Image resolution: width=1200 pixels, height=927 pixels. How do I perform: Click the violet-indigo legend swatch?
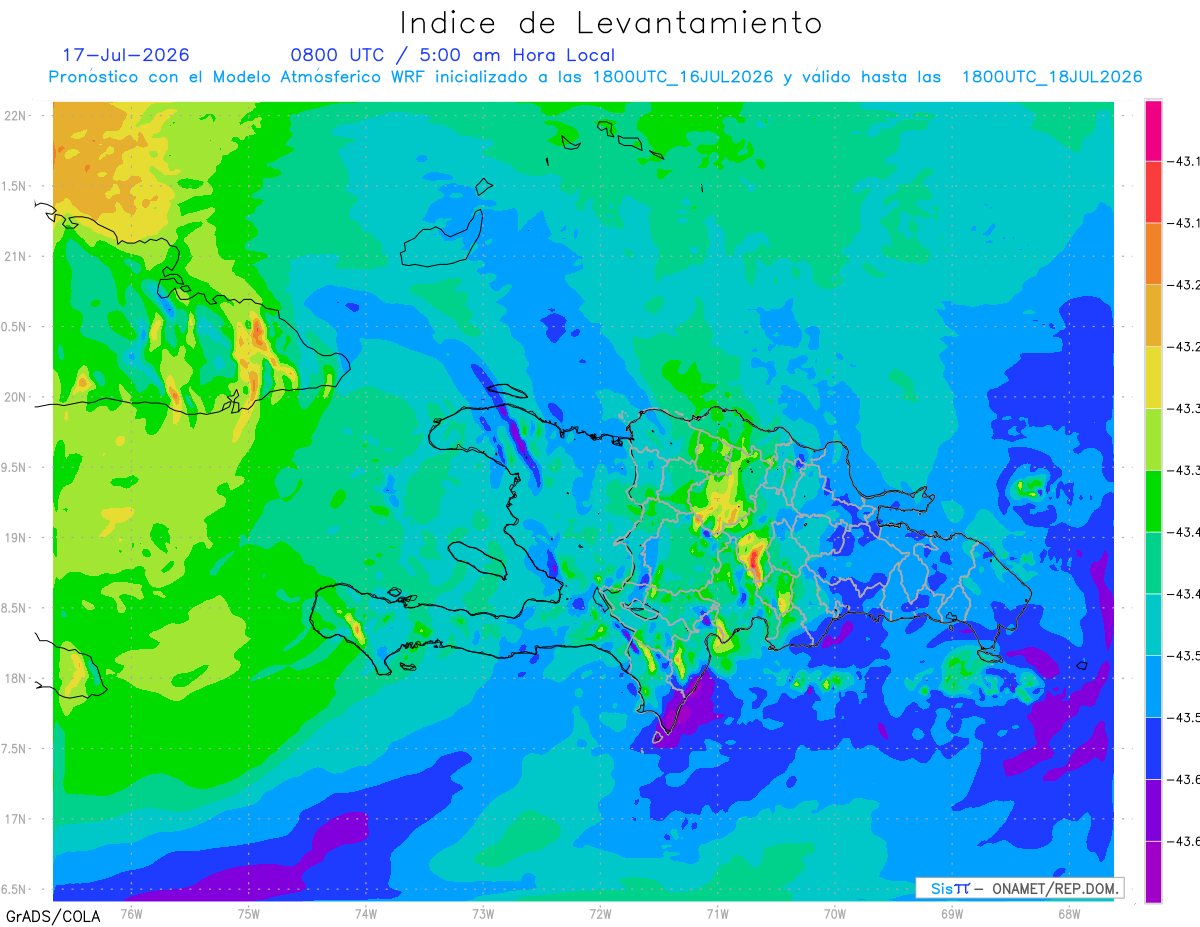click(x=1153, y=811)
